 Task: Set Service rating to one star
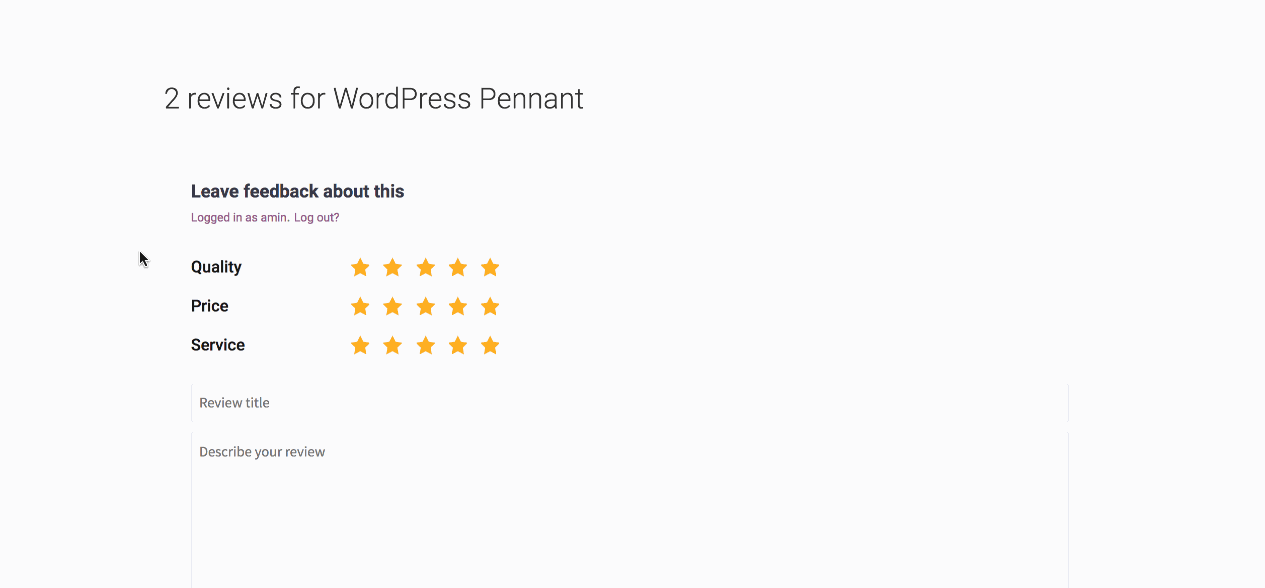click(x=360, y=345)
